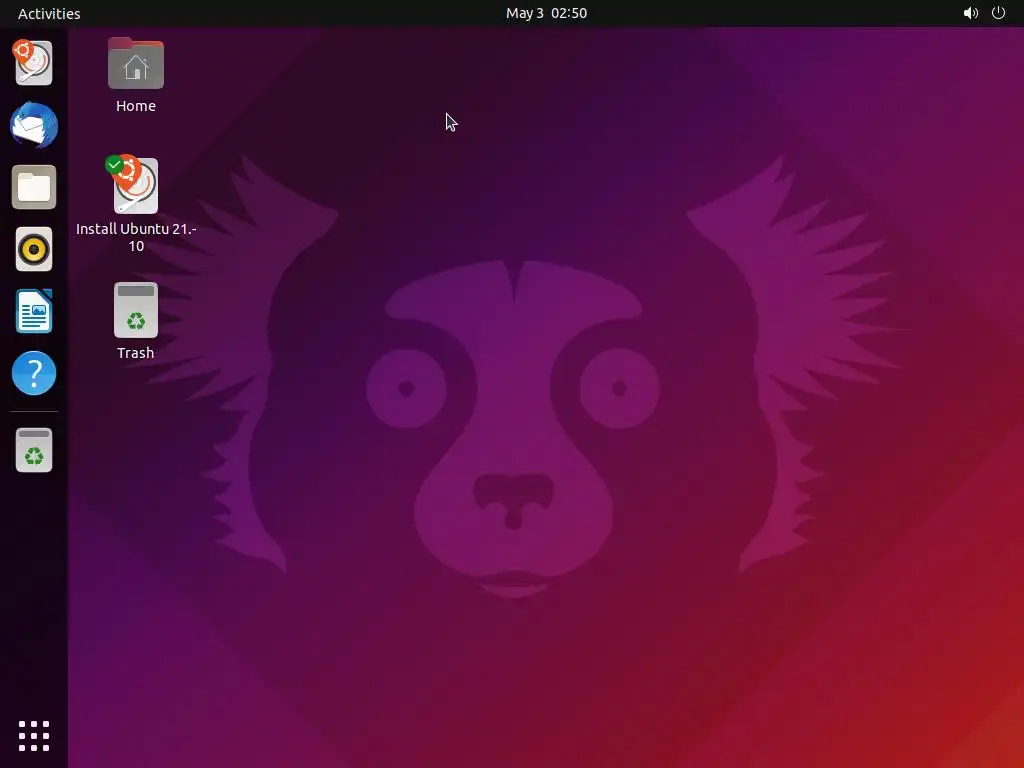
Task: Launch Rhythmbox music player from dock
Action: click(x=34, y=249)
